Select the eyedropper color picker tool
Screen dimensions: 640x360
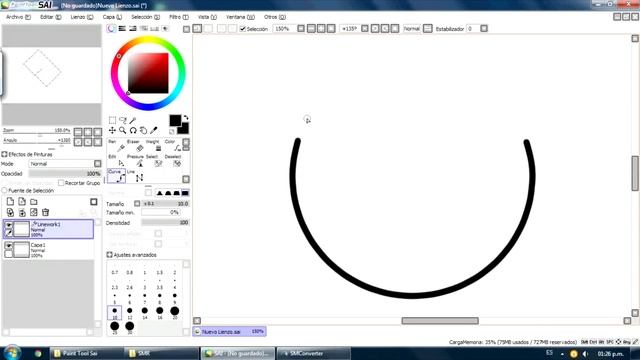point(153,131)
